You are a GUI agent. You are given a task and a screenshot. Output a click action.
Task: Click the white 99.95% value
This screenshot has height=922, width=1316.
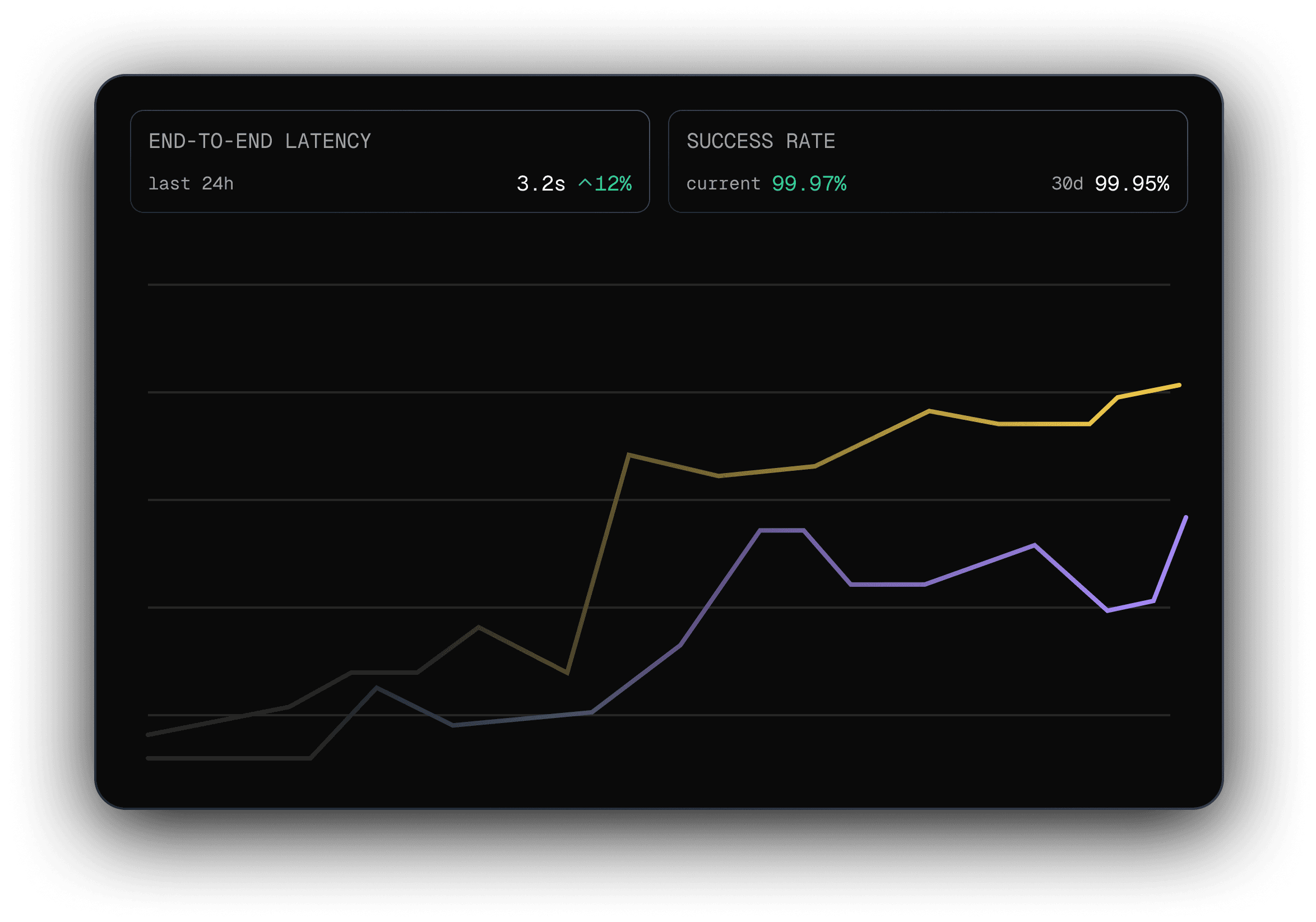point(1132,184)
